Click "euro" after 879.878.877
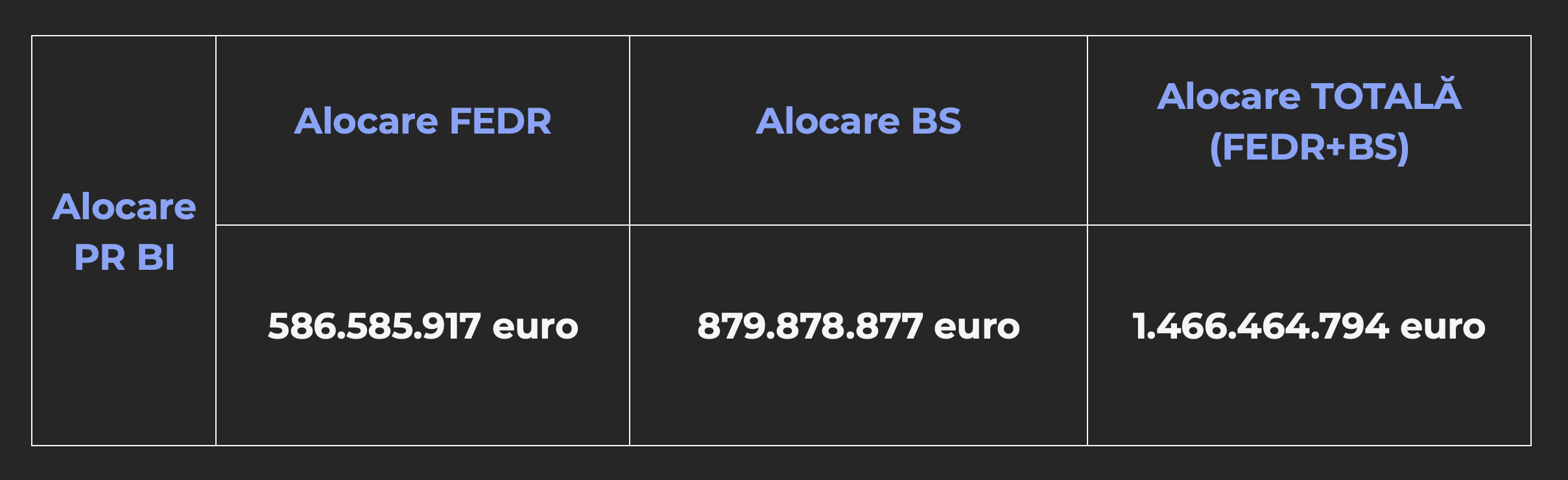Viewport: 1568px width, 480px height. tap(977, 326)
